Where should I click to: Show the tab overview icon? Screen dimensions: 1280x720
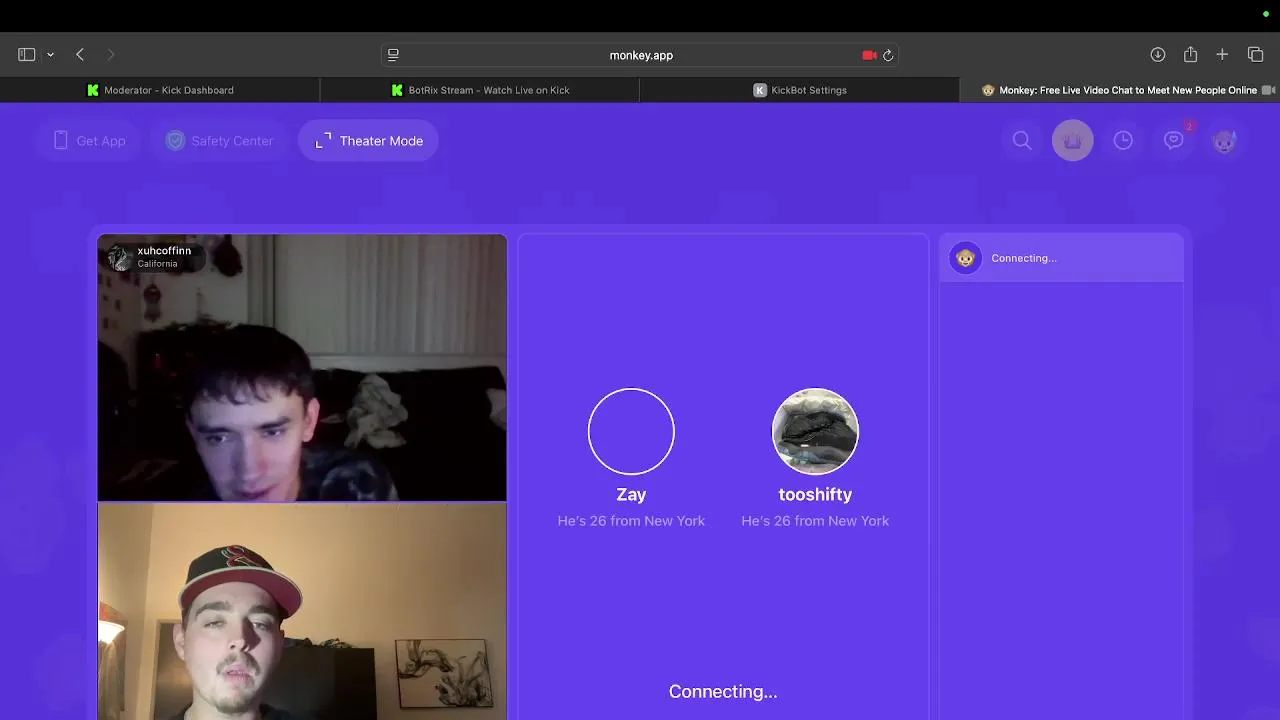coord(1256,55)
